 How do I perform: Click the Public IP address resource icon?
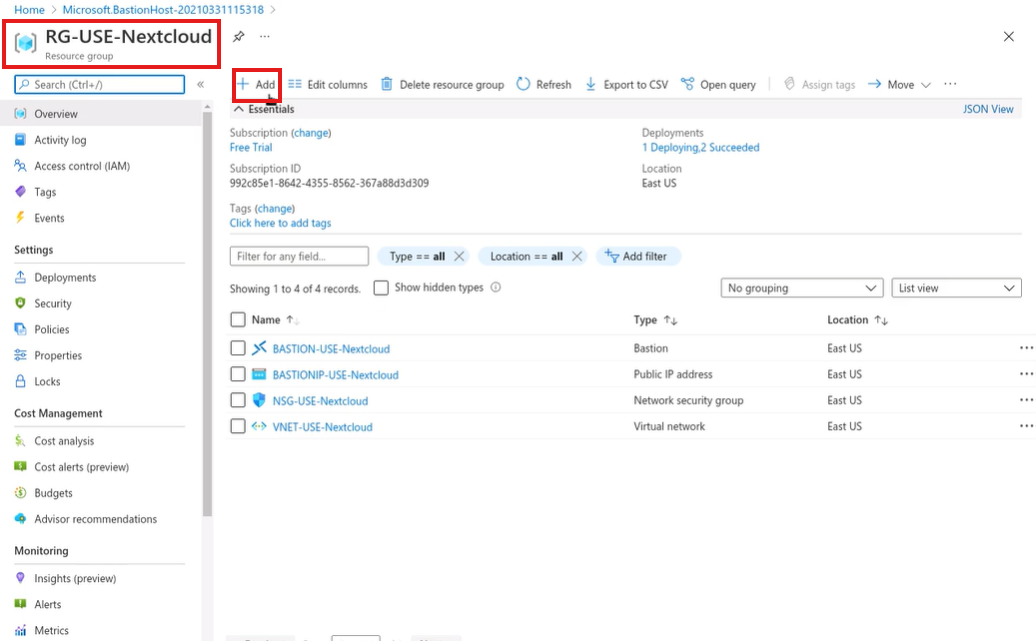[x=259, y=375]
